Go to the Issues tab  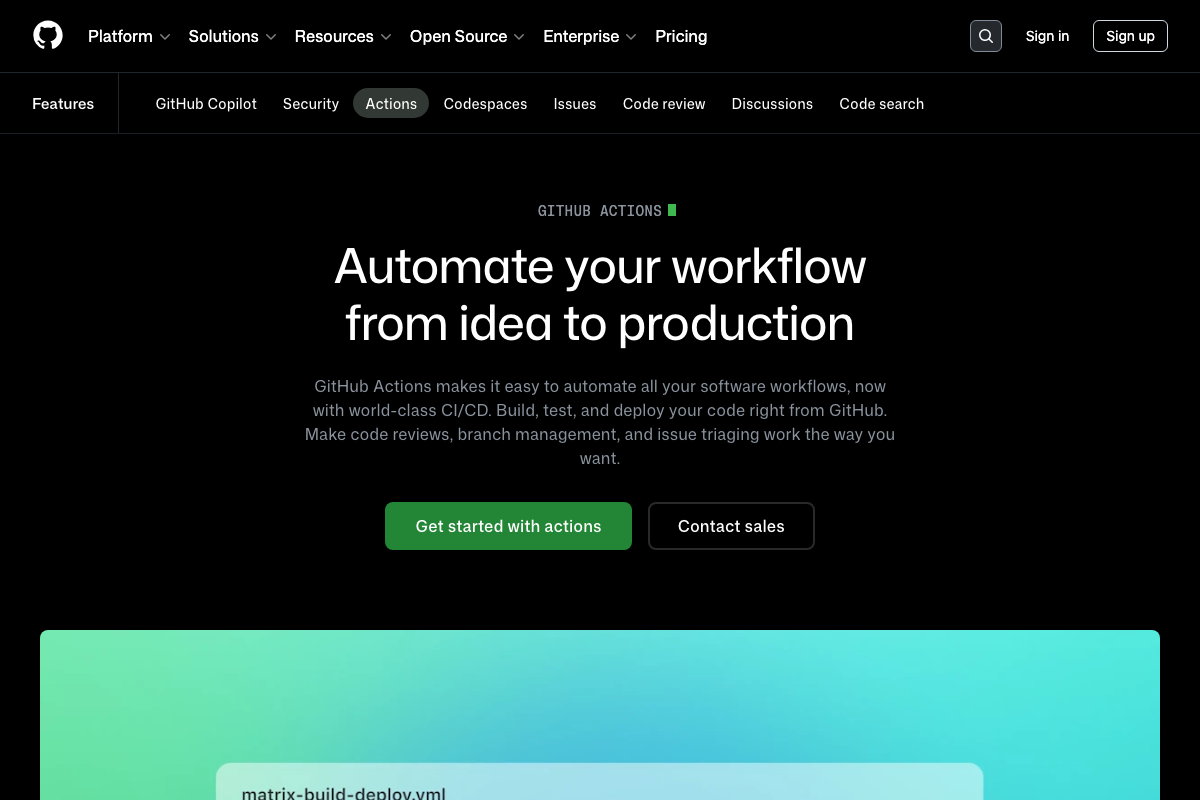click(x=575, y=103)
